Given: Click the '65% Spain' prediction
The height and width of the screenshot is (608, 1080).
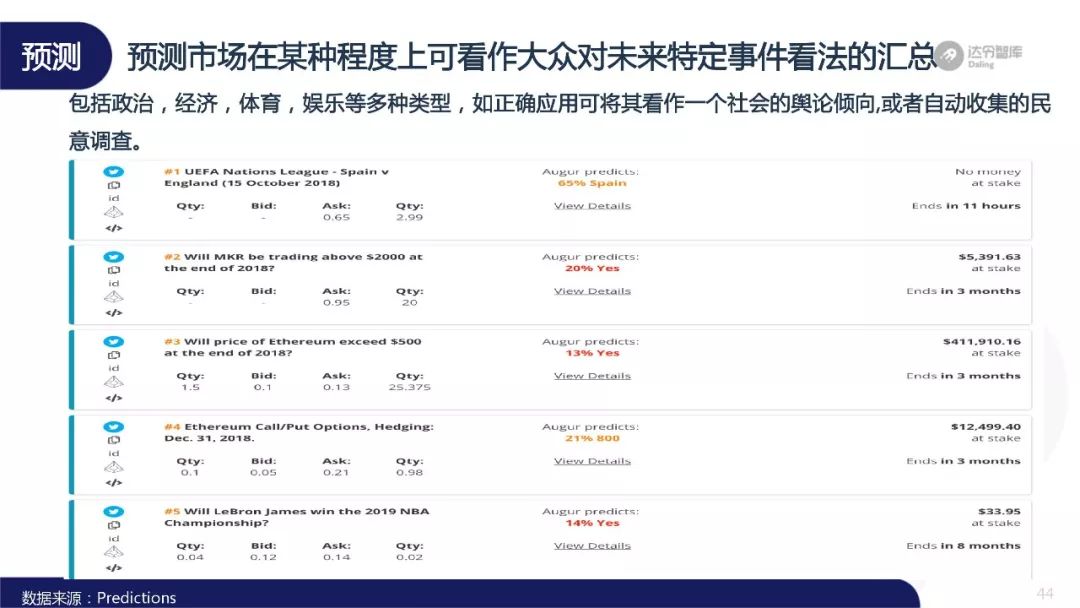Looking at the screenshot, I should tap(592, 183).
